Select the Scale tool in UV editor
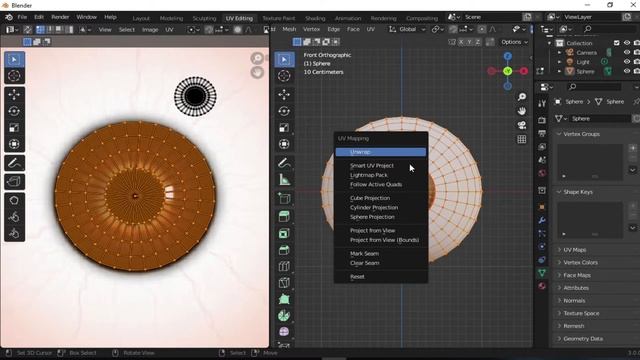The image size is (640, 360). pos(14,128)
